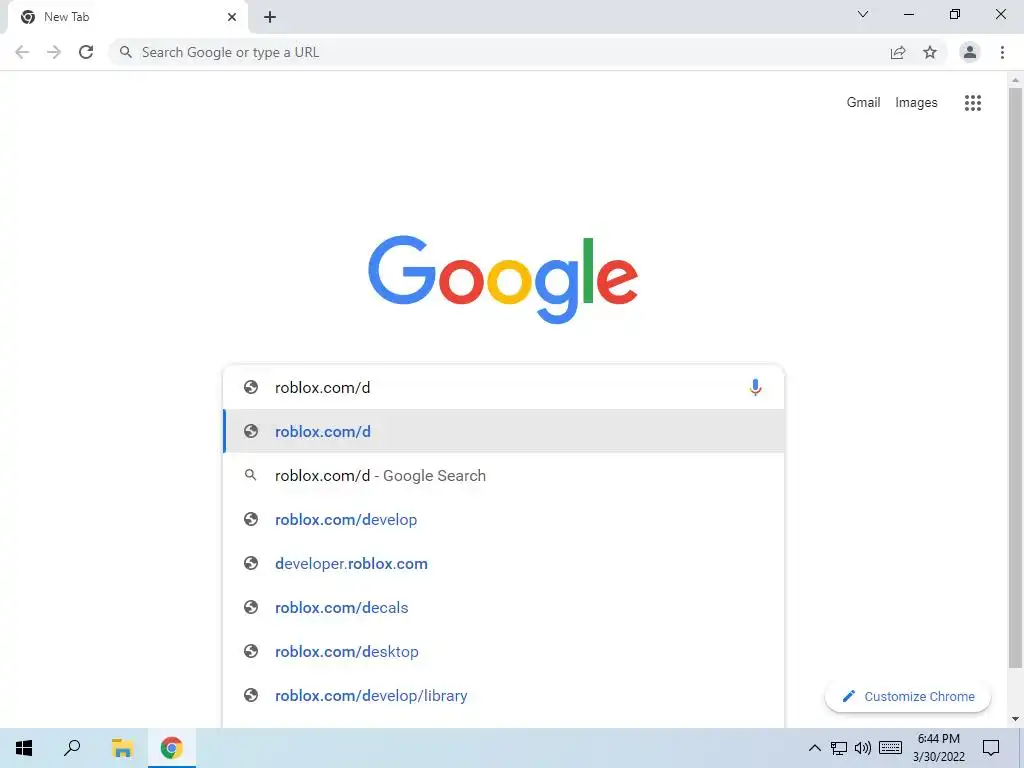Click the page vertical scrollbar

1015,377
